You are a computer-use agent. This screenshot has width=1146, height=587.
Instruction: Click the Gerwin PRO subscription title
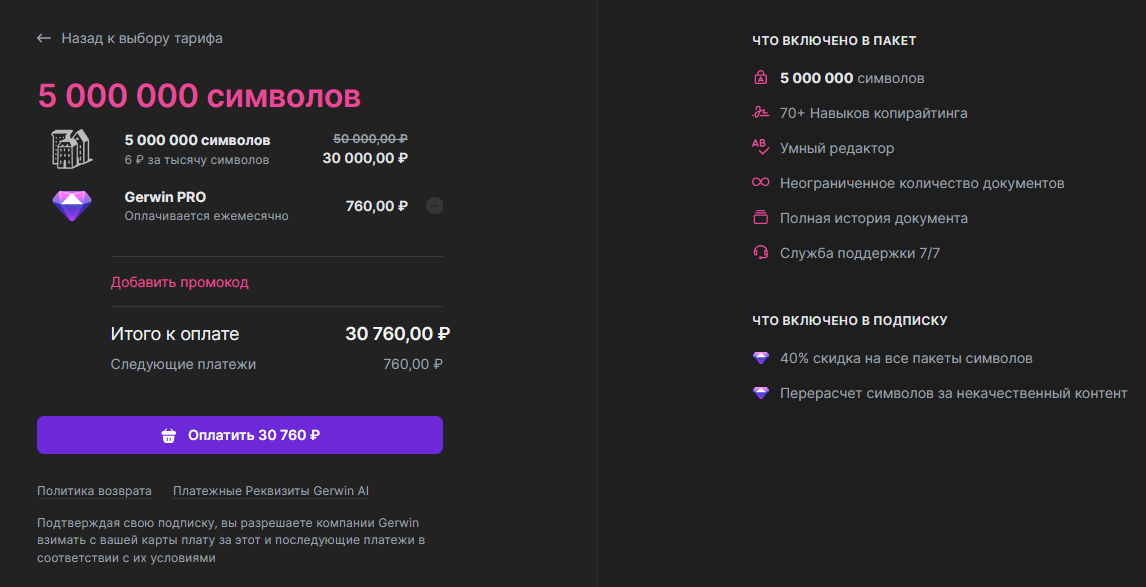pyautogui.click(x=165, y=197)
